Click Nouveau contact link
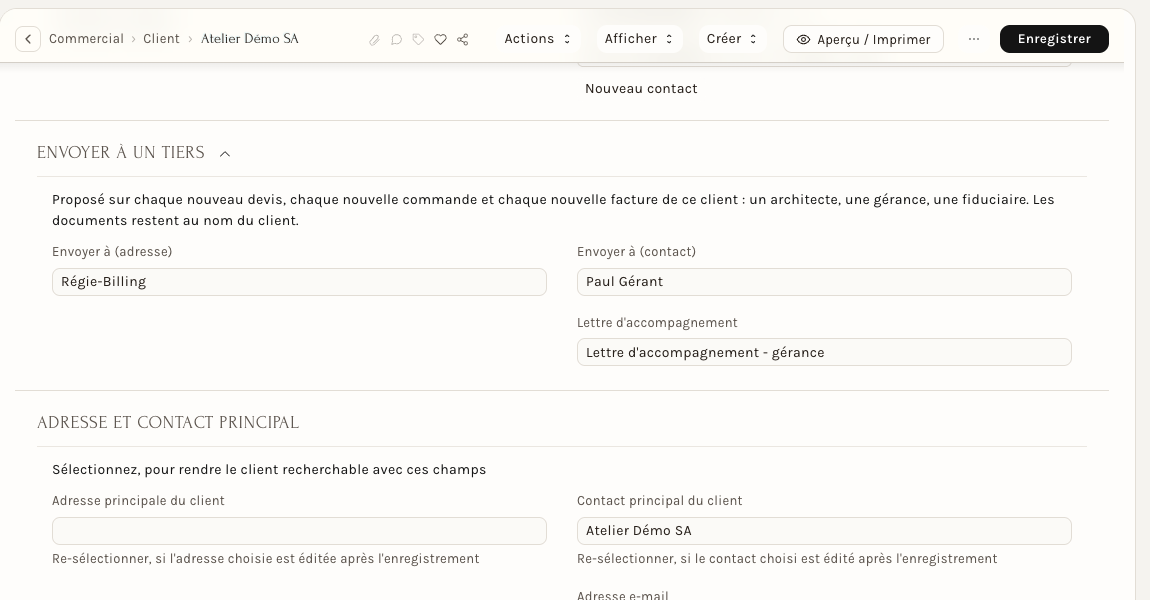The height and width of the screenshot is (600, 1150). pos(641,89)
